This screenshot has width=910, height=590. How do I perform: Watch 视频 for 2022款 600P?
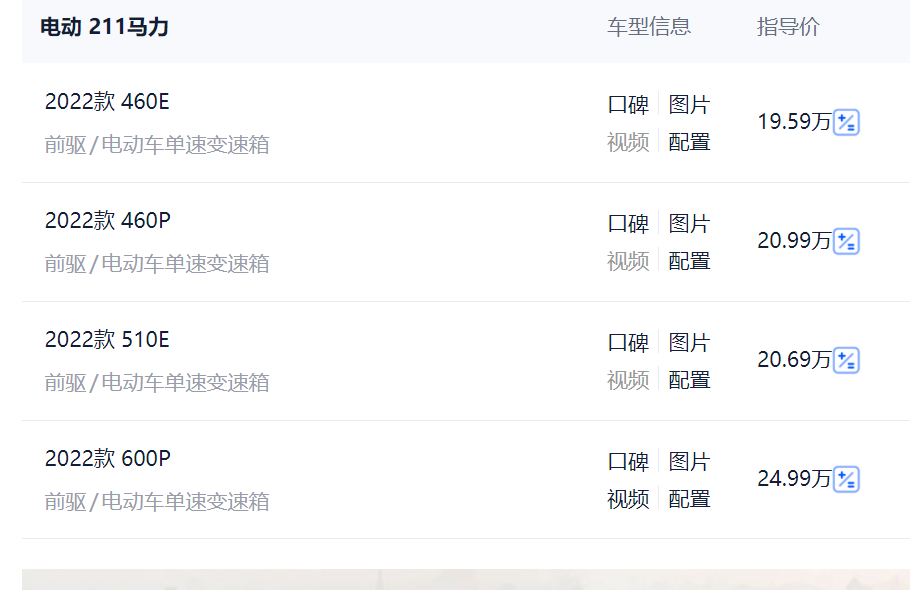click(628, 499)
